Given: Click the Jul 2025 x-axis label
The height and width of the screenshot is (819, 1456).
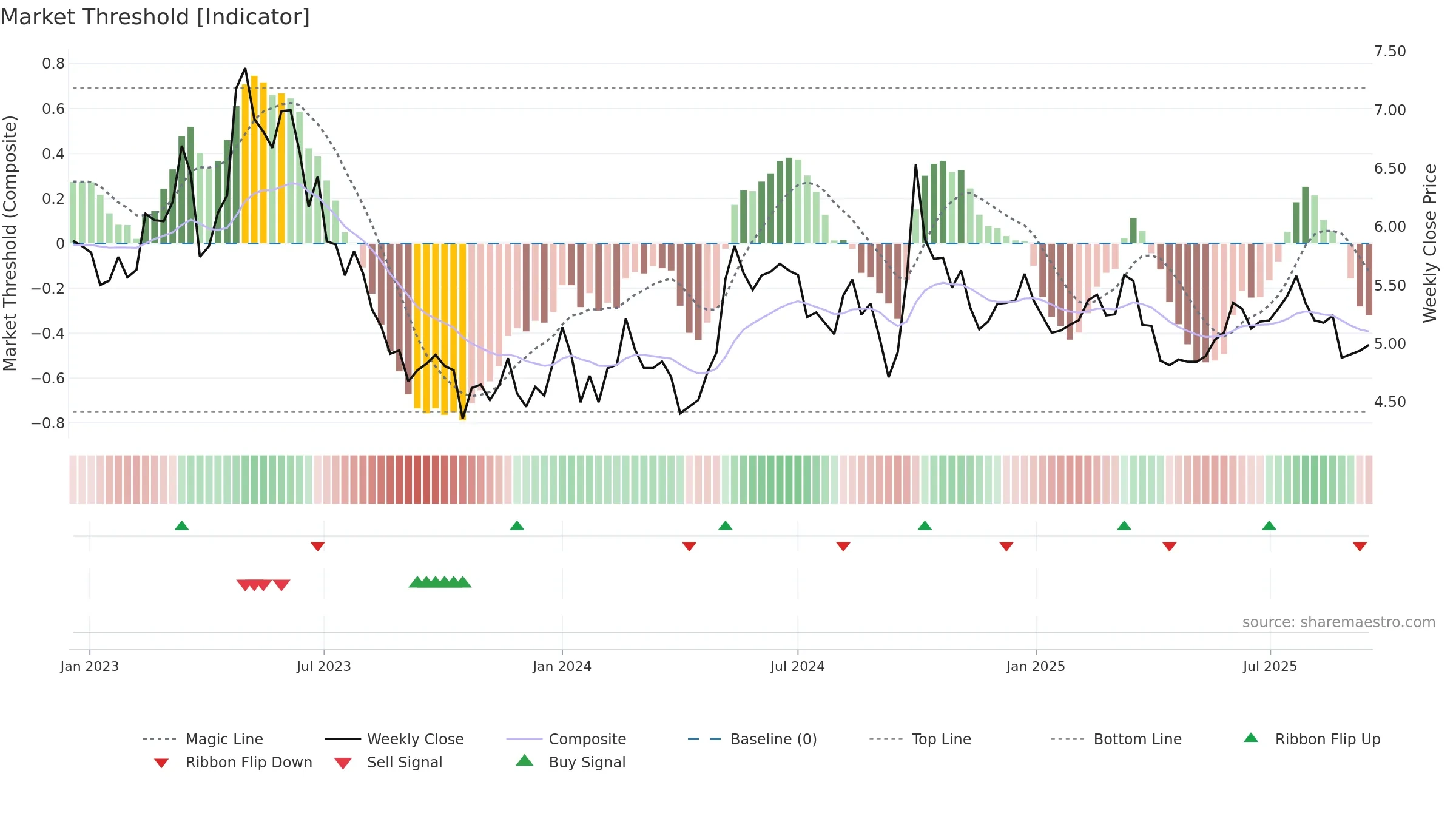Looking at the screenshot, I should [1270, 666].
